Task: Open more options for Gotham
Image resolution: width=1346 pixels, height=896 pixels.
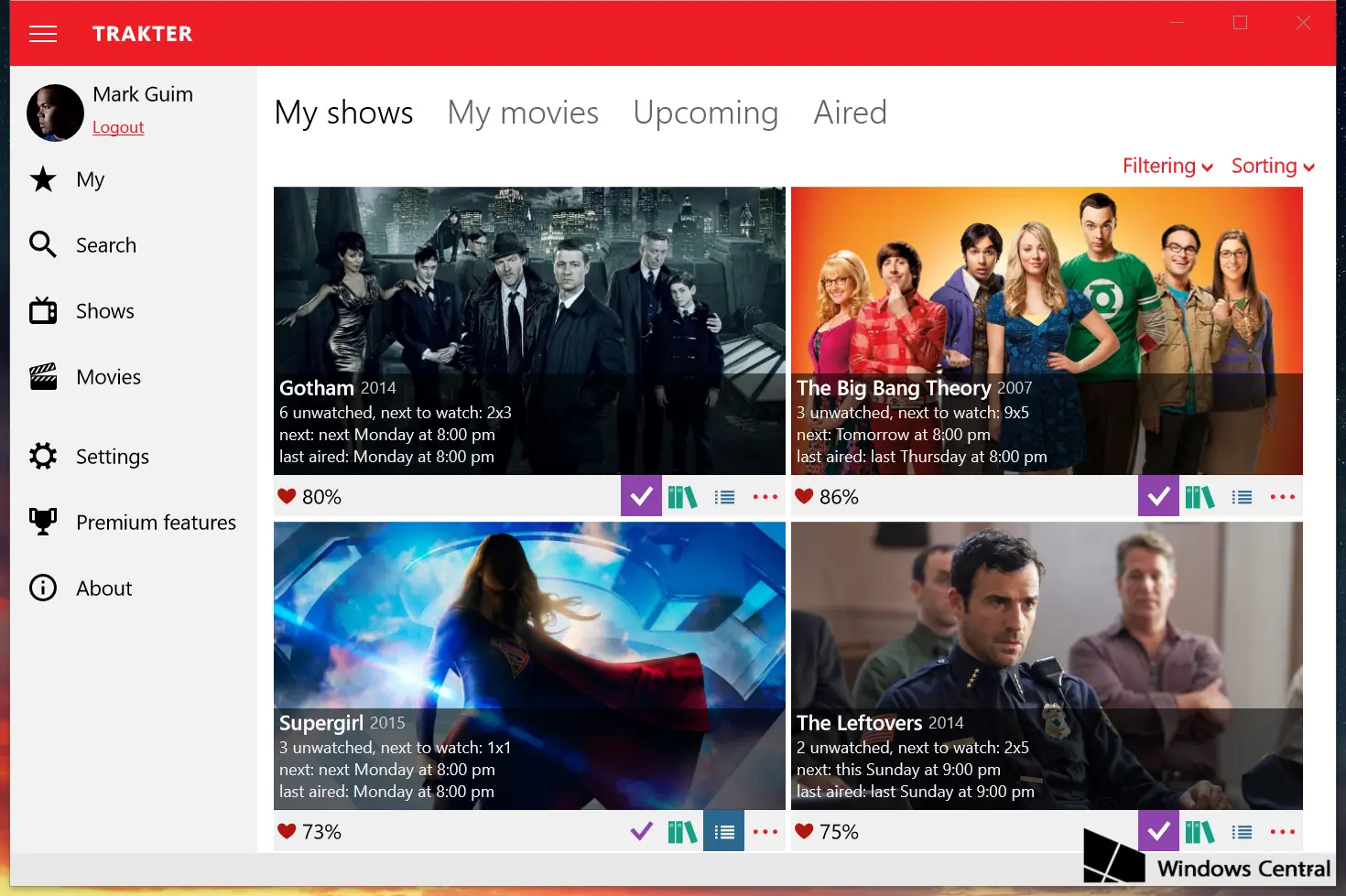Action: pos(765,497)
